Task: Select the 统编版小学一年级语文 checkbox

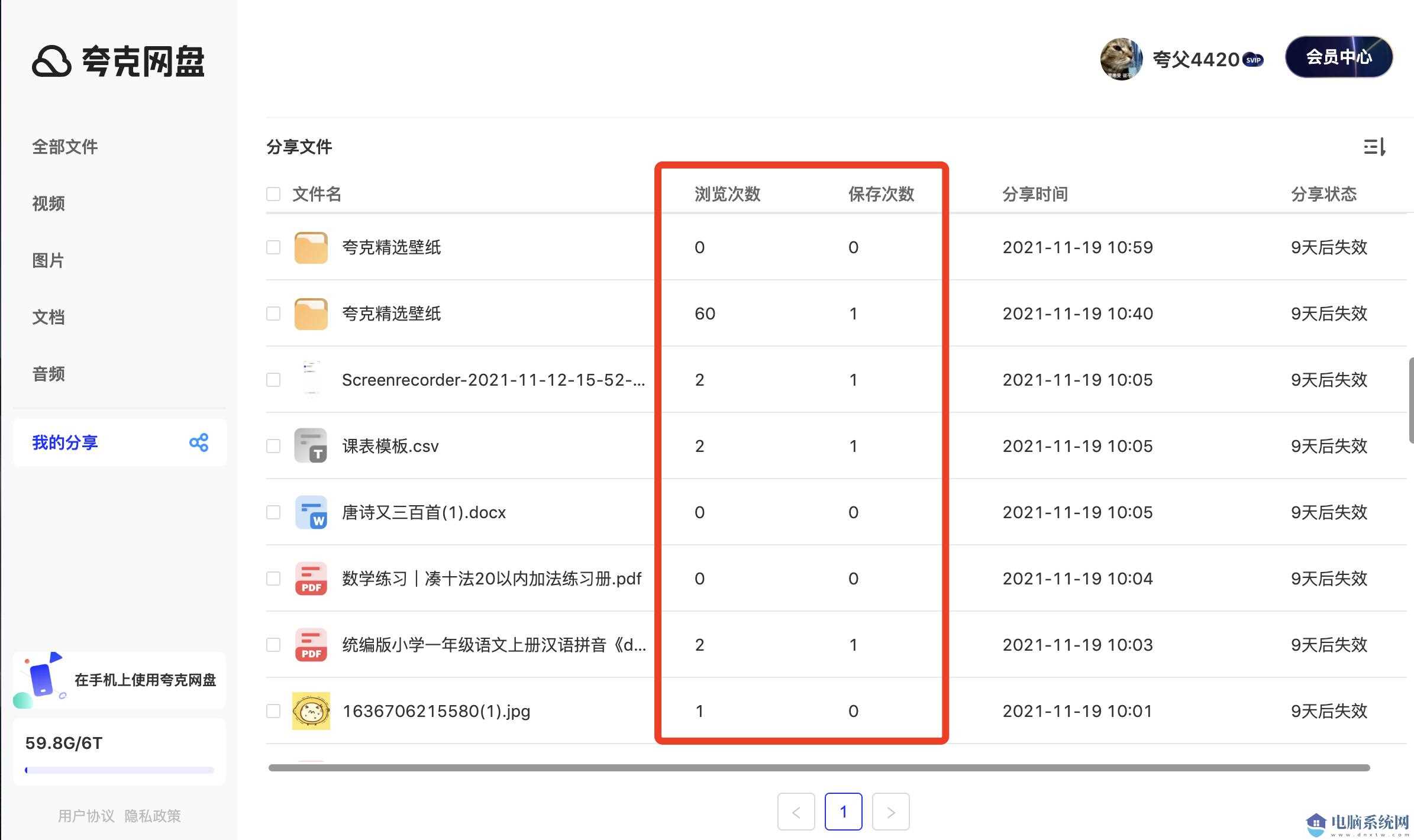Action: (x=273, y=645)
